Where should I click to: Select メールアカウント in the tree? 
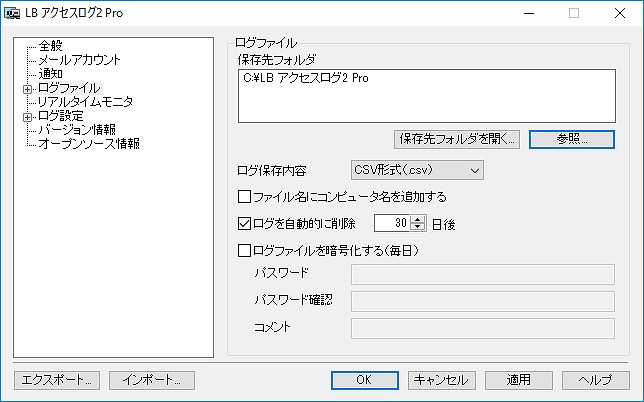coord(79,60)
